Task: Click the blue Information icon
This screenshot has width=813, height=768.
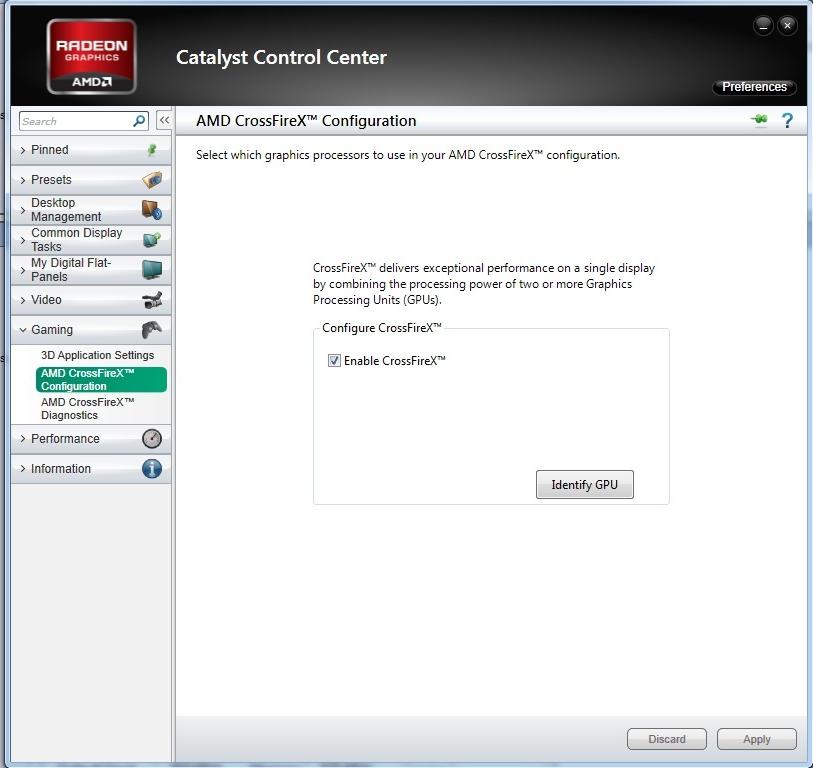Action: tap(152, 469)
